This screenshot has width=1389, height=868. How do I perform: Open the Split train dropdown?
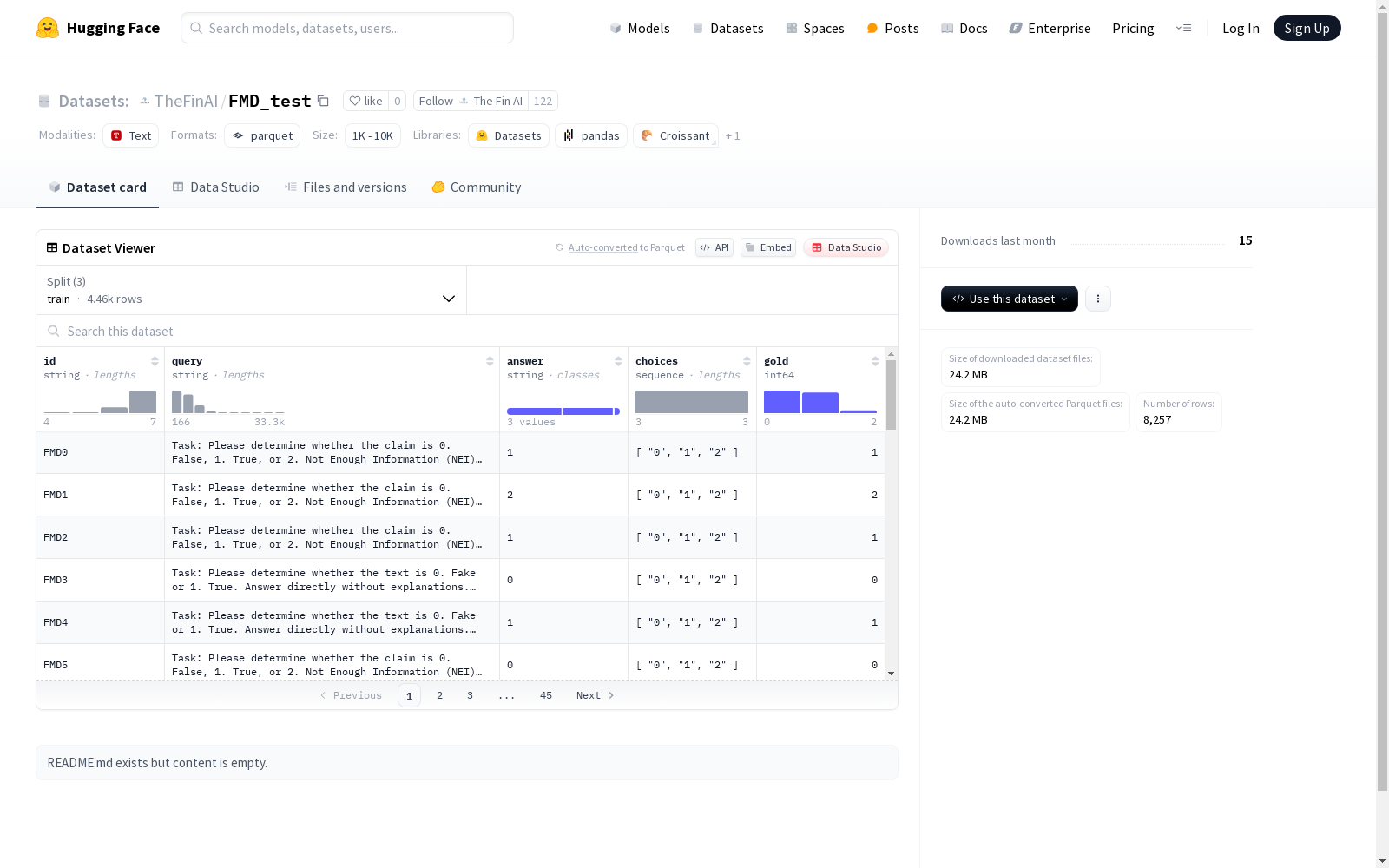tap(252, 290)
